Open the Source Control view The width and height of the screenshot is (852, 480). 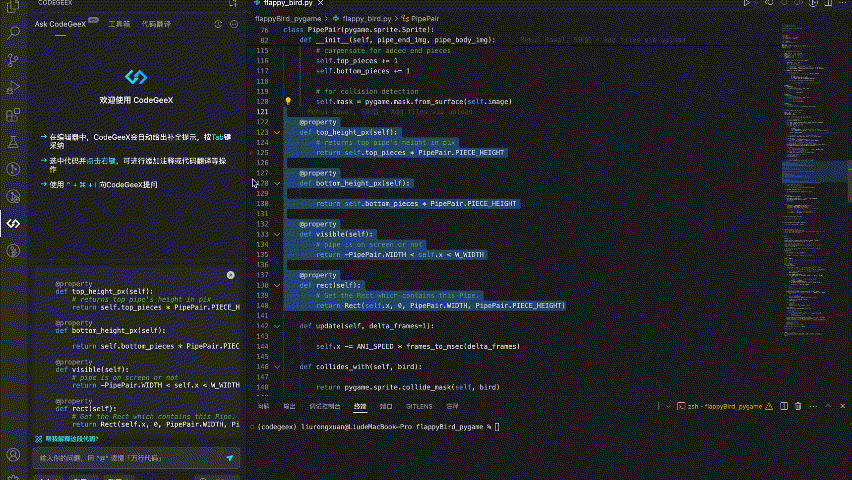point(14,59)
